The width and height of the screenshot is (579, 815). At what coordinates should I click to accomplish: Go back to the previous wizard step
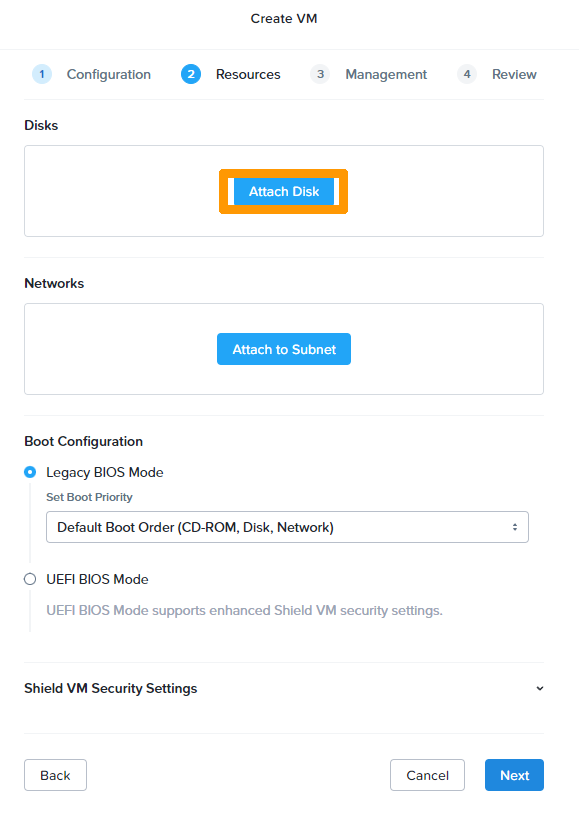click(x=54, y=775)
